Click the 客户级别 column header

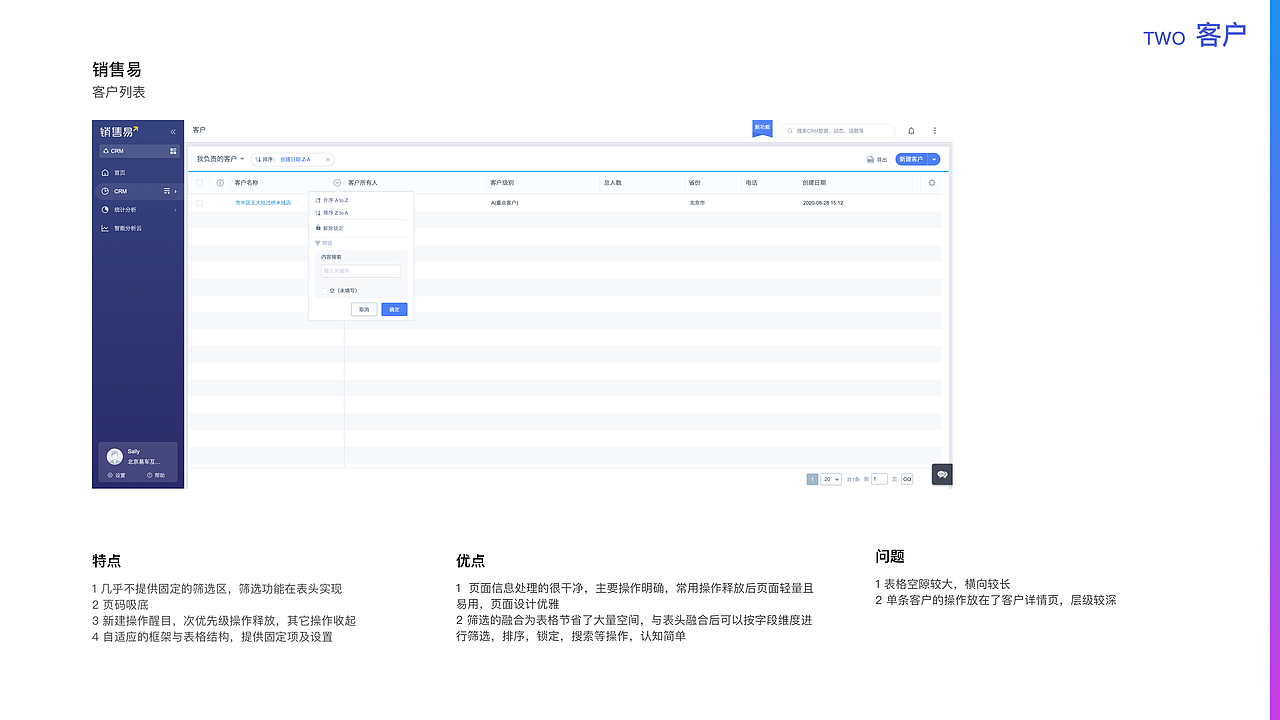[x=502, y=183]
